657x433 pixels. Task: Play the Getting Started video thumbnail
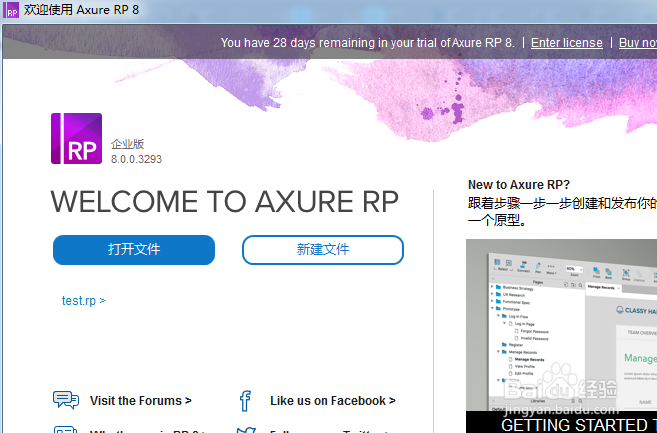[x=561, y=335]
